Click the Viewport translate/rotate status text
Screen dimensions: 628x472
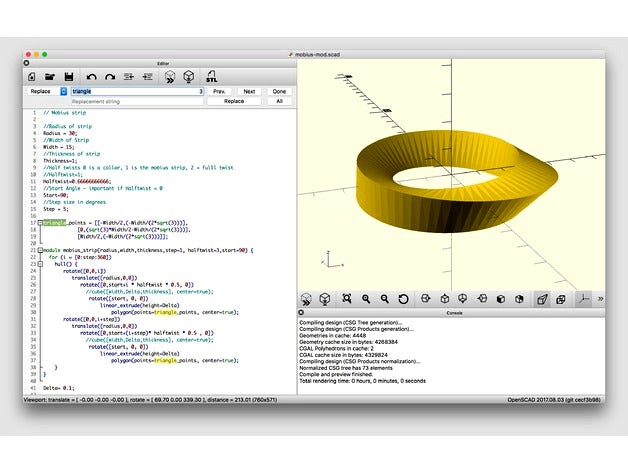pyautogui.click(x=150, y=400)
